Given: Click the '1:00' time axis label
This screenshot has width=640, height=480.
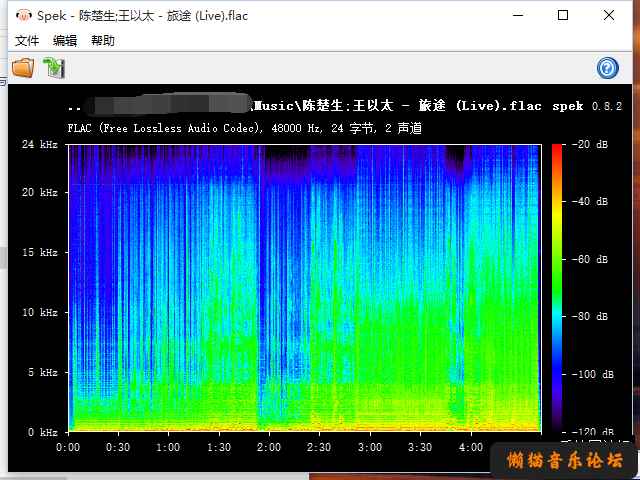Looking at the screenshot, I should tap(168, 447).
